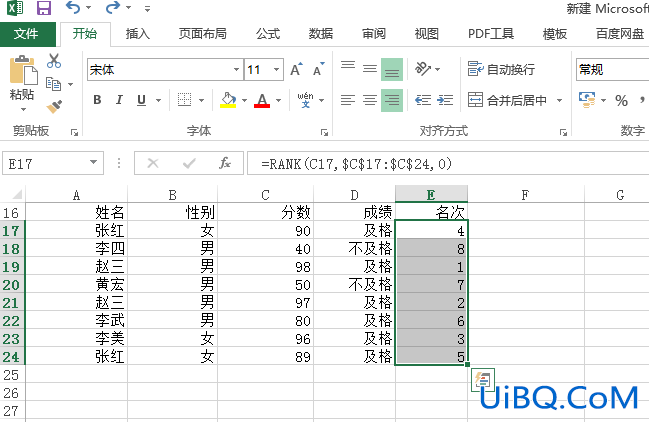Open the 剪贴板 group dialog launcher

coord(74,132)
